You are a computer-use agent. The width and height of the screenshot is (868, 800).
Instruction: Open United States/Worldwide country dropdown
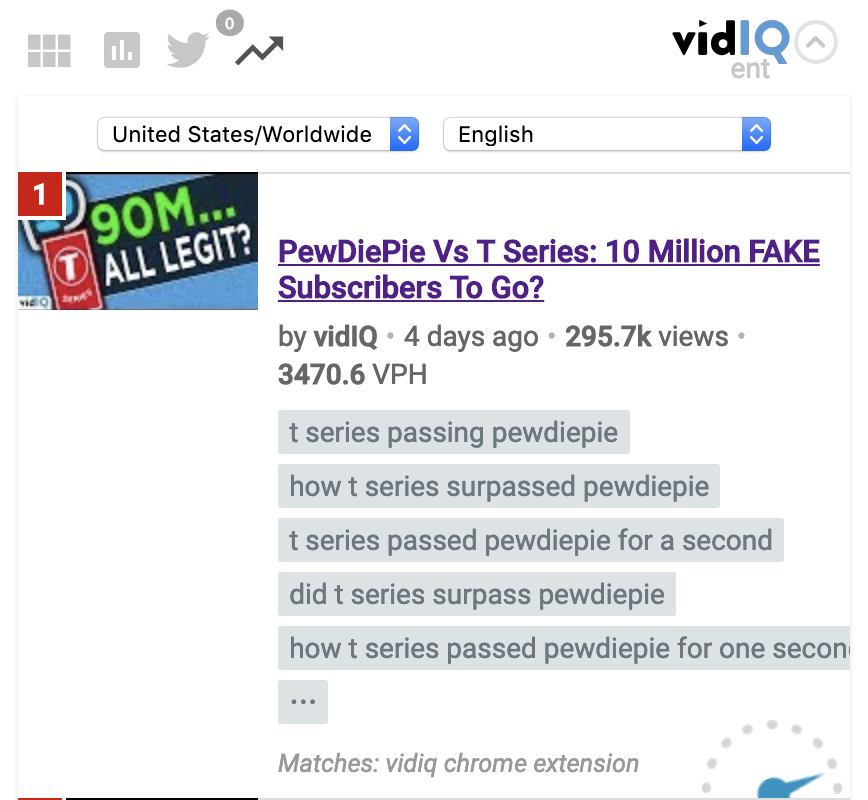258,134
